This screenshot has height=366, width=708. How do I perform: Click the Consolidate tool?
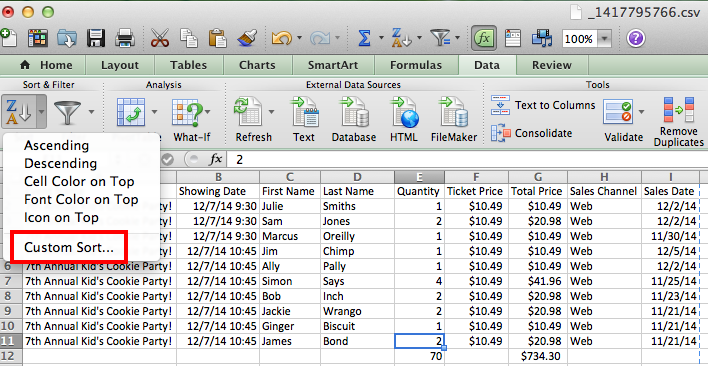[531, 133]
